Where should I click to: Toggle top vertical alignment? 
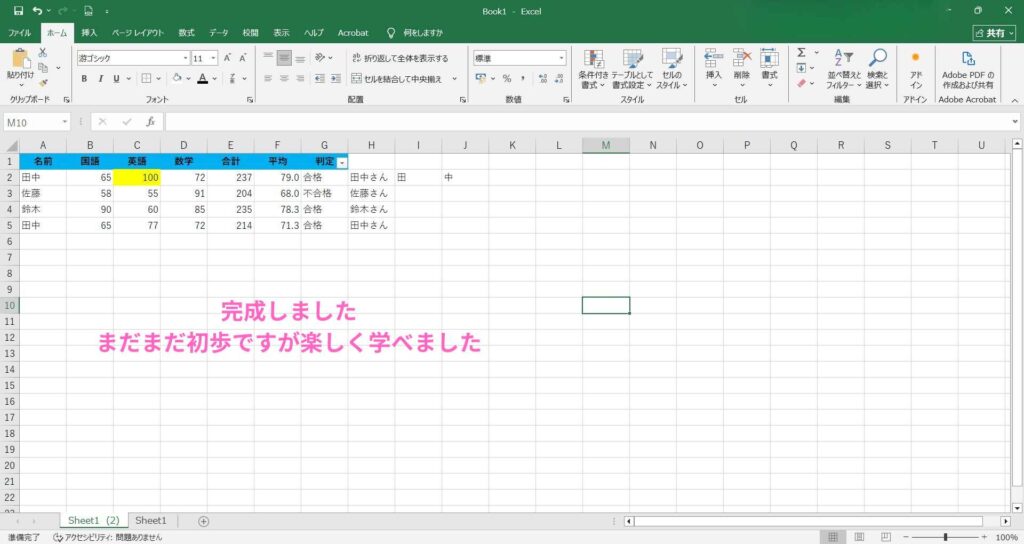[x=268, y=58]
